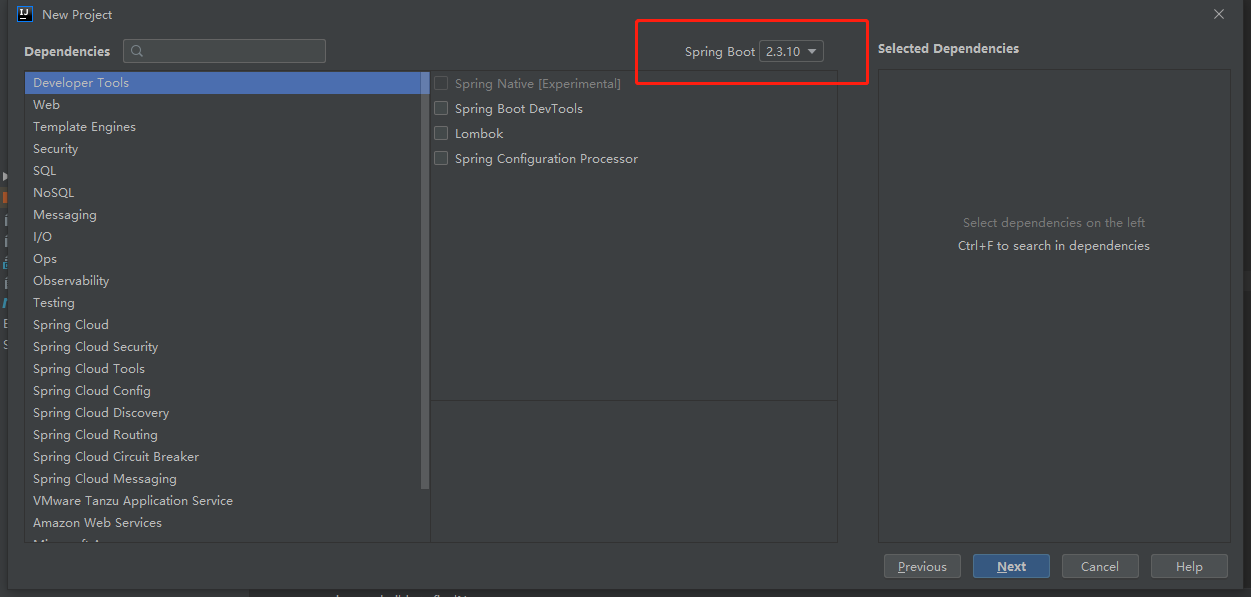
Task: Close the New Project dialog
Action: [x=1219, y=14]
